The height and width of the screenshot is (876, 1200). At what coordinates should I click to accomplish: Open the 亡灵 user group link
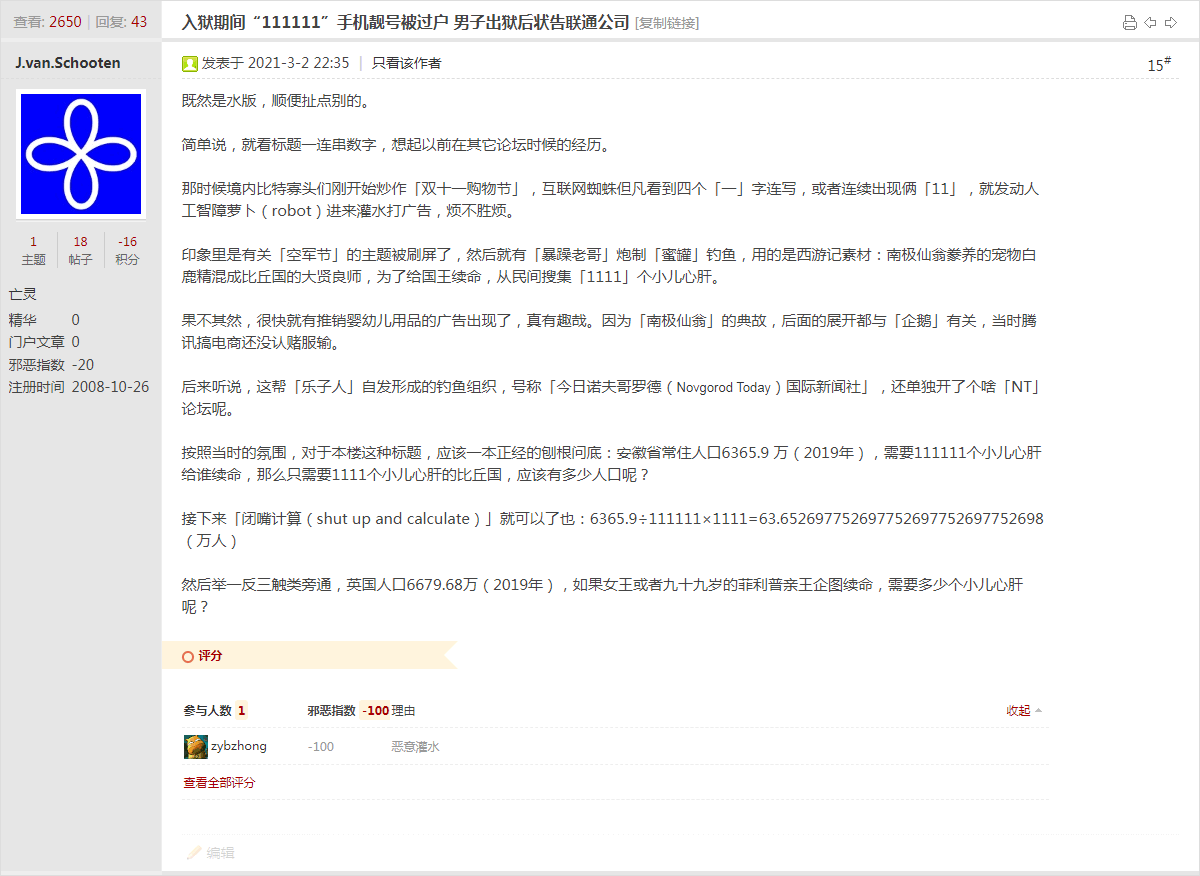click(x=22, y=295)
